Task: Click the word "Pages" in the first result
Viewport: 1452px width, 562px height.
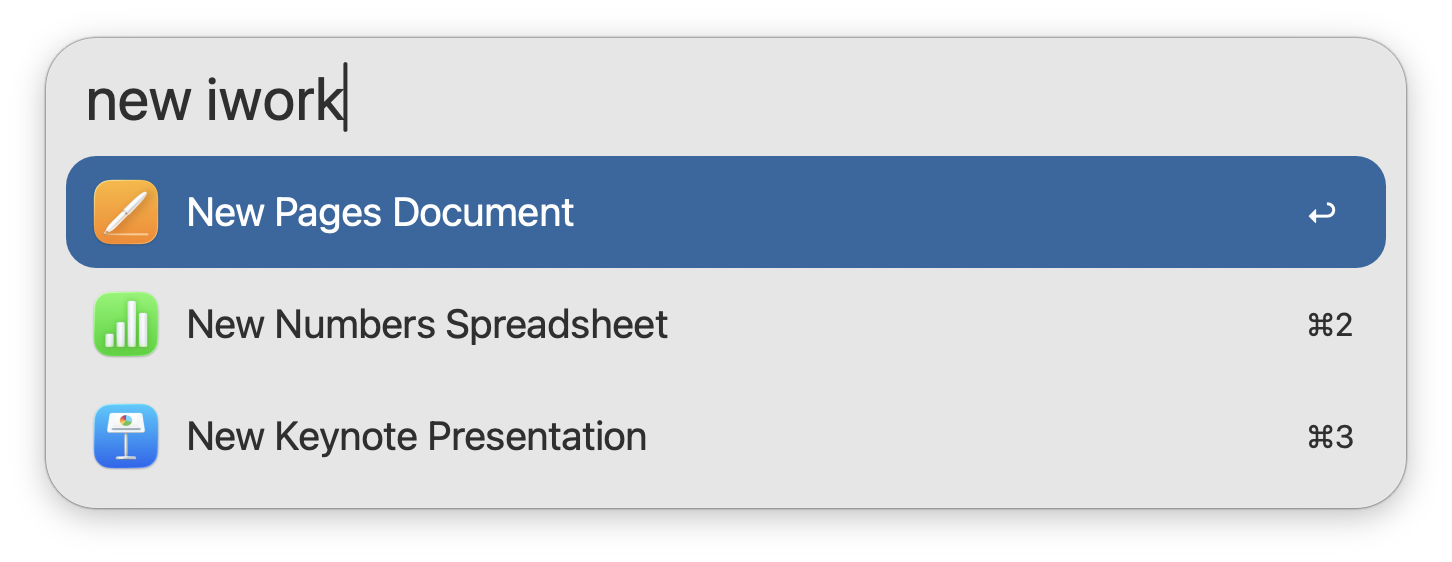Action: (329, 212)
